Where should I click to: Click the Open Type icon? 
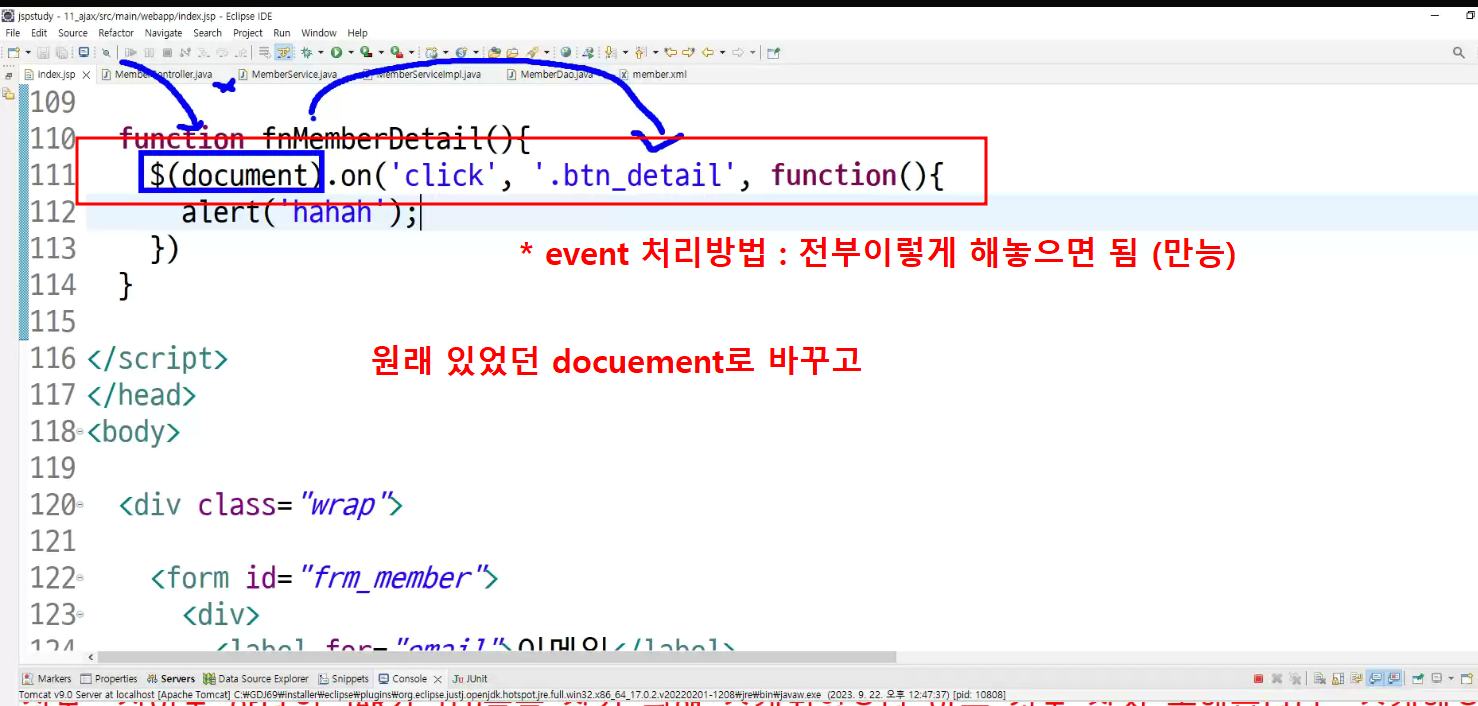coord(494,52)
